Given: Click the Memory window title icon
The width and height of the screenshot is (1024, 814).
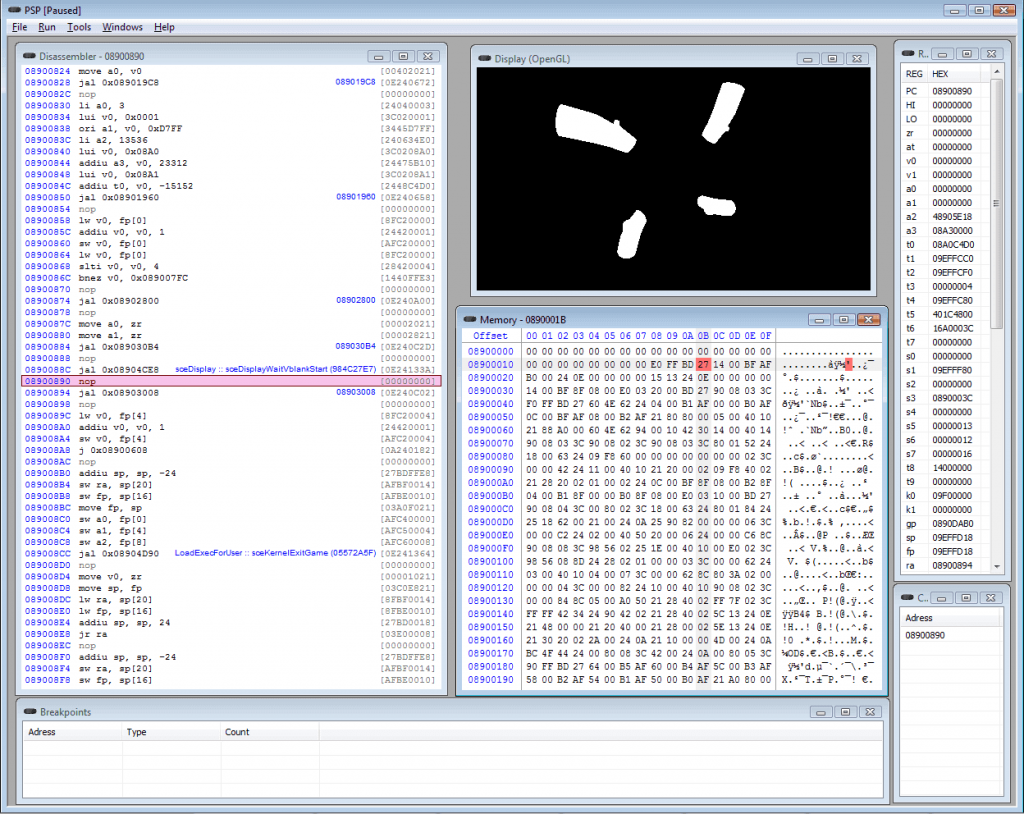Looking at the screenshot, I should pyautogui.click(x=470, y=319).
